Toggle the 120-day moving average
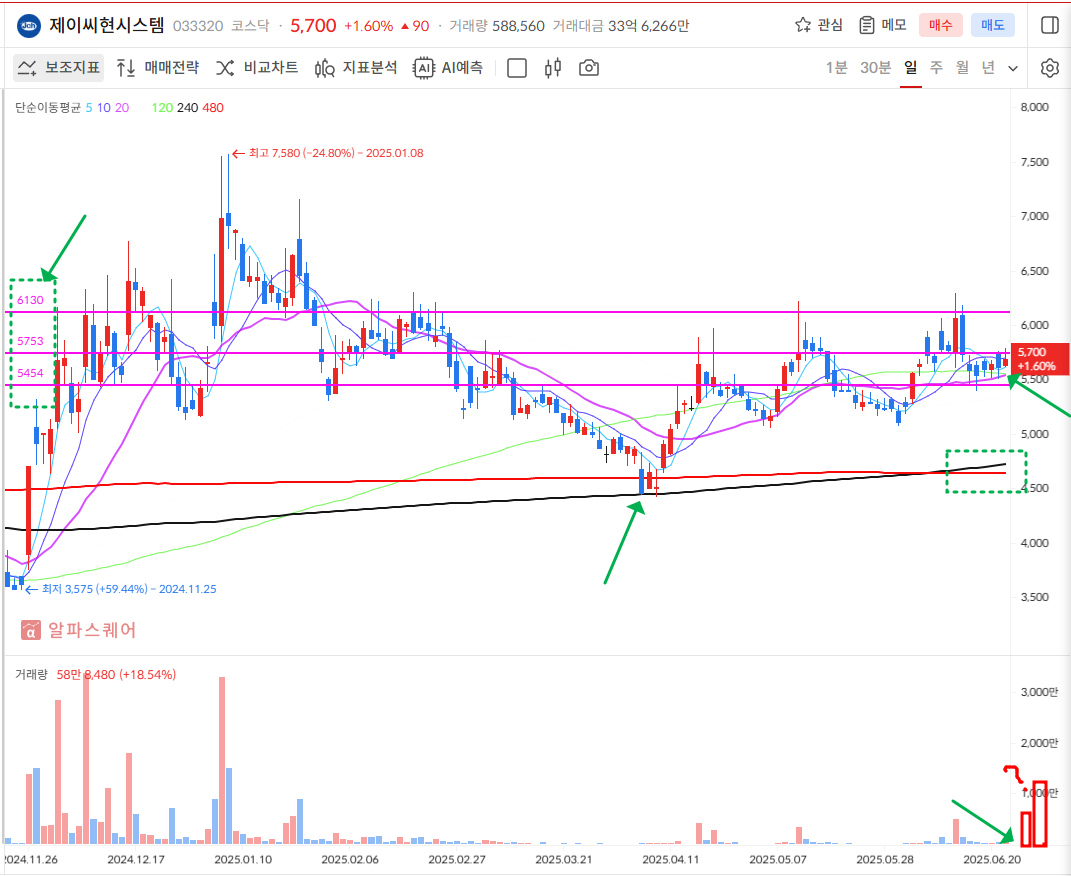The height and width of the screenshot is (876, 1071). click(x=162, y=108)
